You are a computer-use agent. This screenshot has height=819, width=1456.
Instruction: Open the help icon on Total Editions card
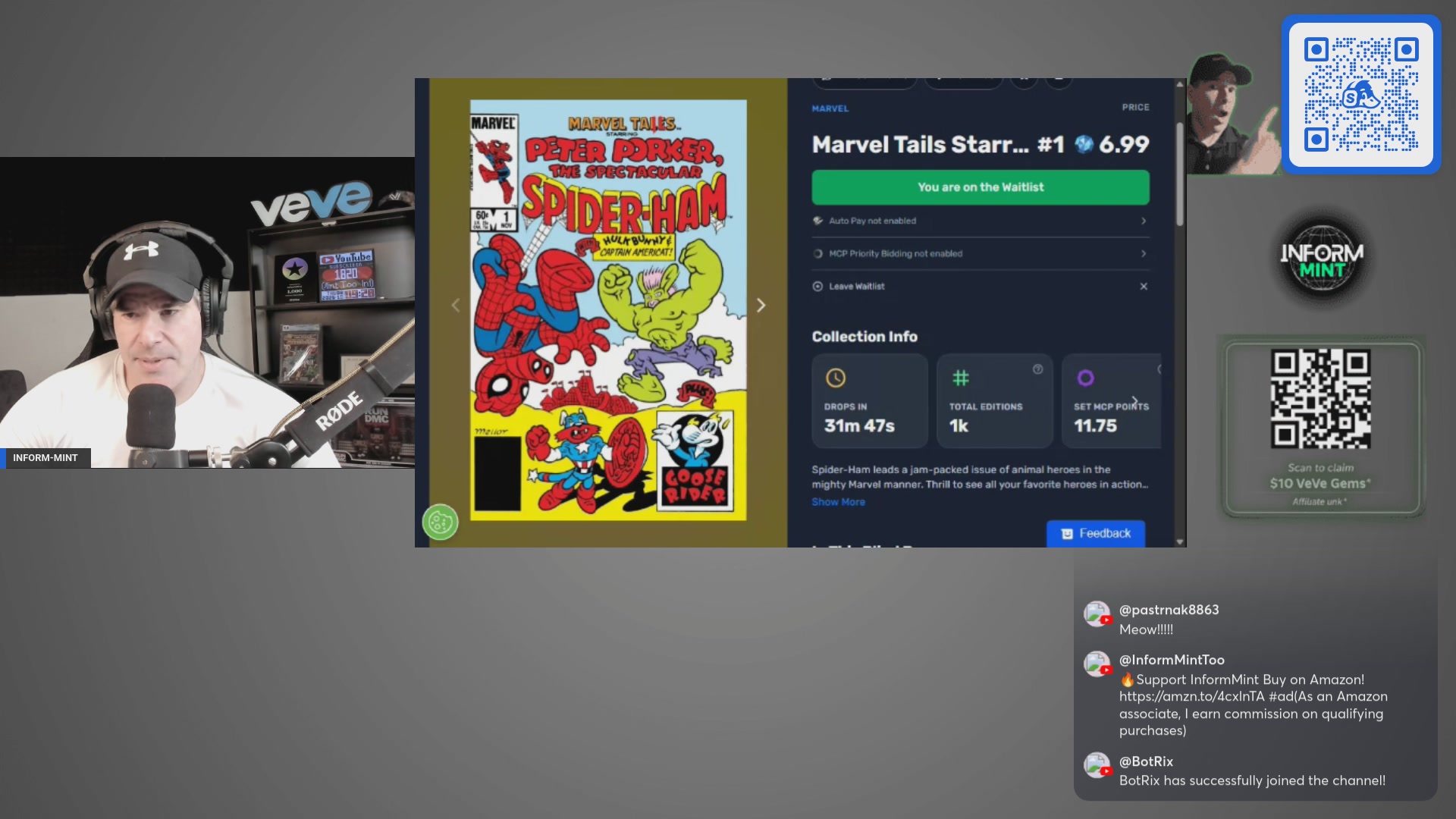click(x=1037, y=369)
